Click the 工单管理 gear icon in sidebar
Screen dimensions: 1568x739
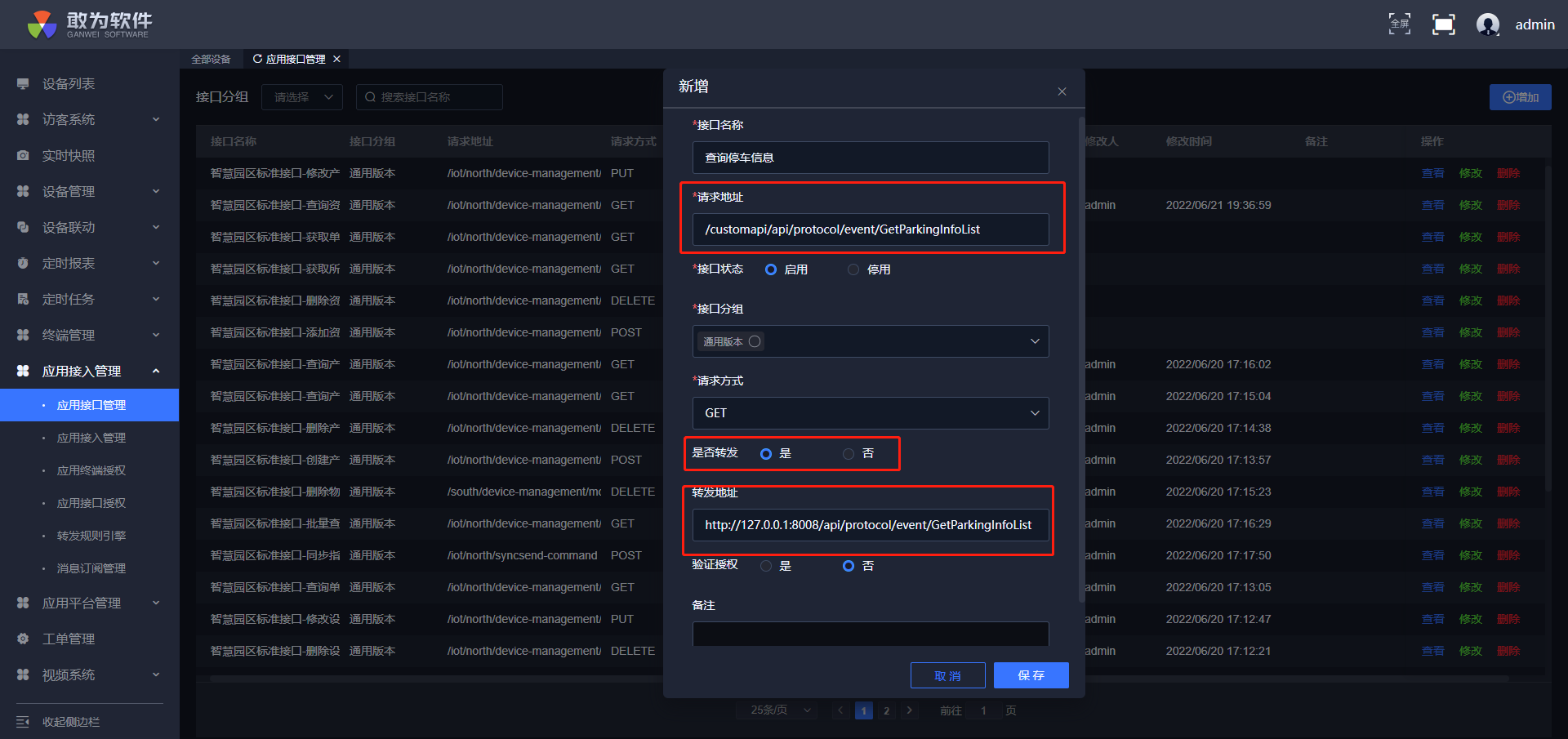(x=23, y=639)
